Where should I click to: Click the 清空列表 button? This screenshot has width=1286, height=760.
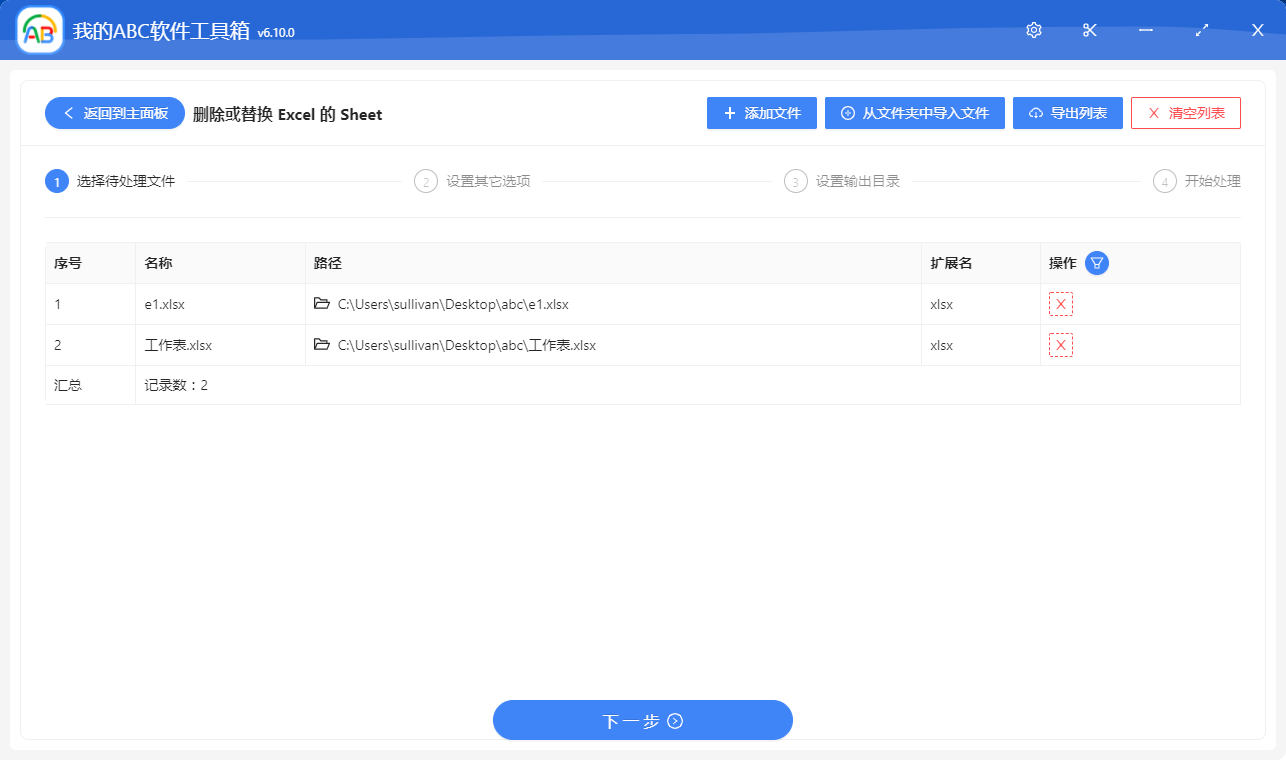point(1186,113)
